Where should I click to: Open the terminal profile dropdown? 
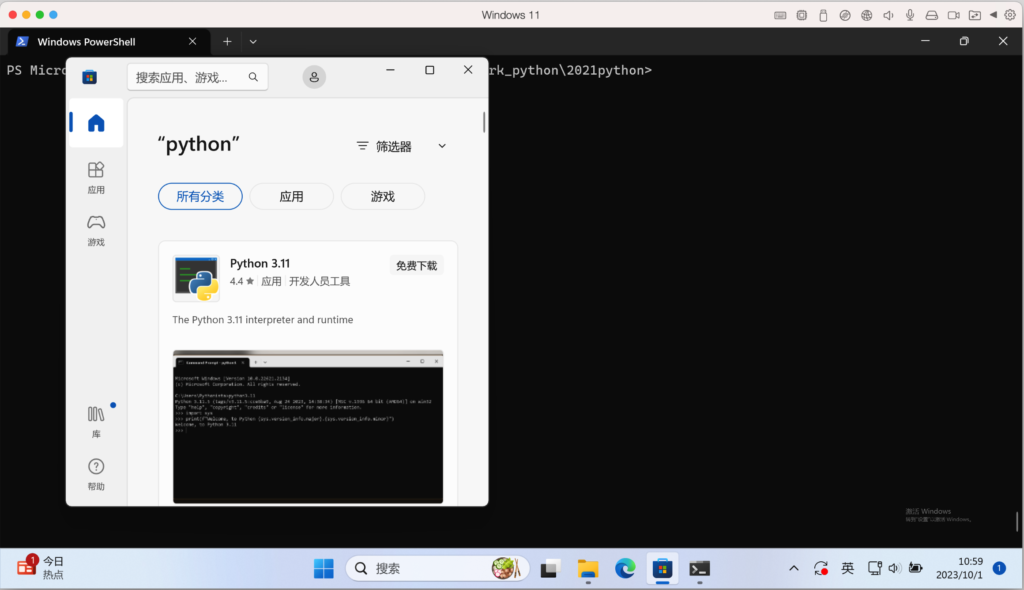253,42
